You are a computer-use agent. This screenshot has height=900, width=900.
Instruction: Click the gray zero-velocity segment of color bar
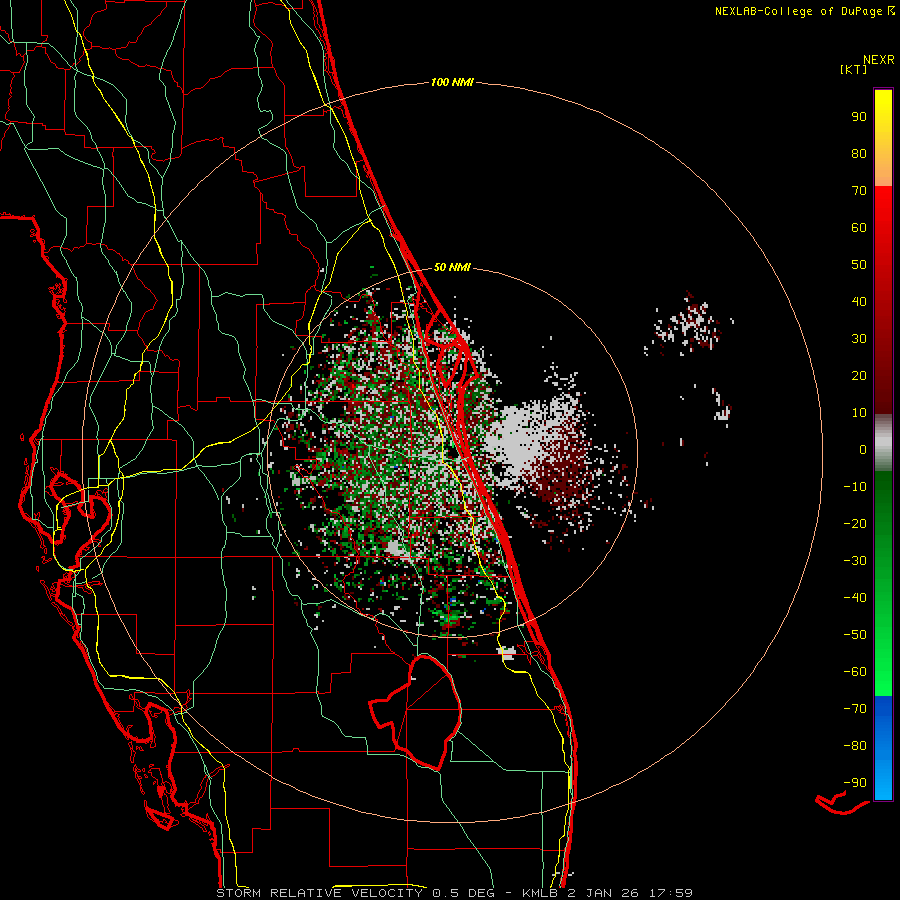[x=883, y=443]
